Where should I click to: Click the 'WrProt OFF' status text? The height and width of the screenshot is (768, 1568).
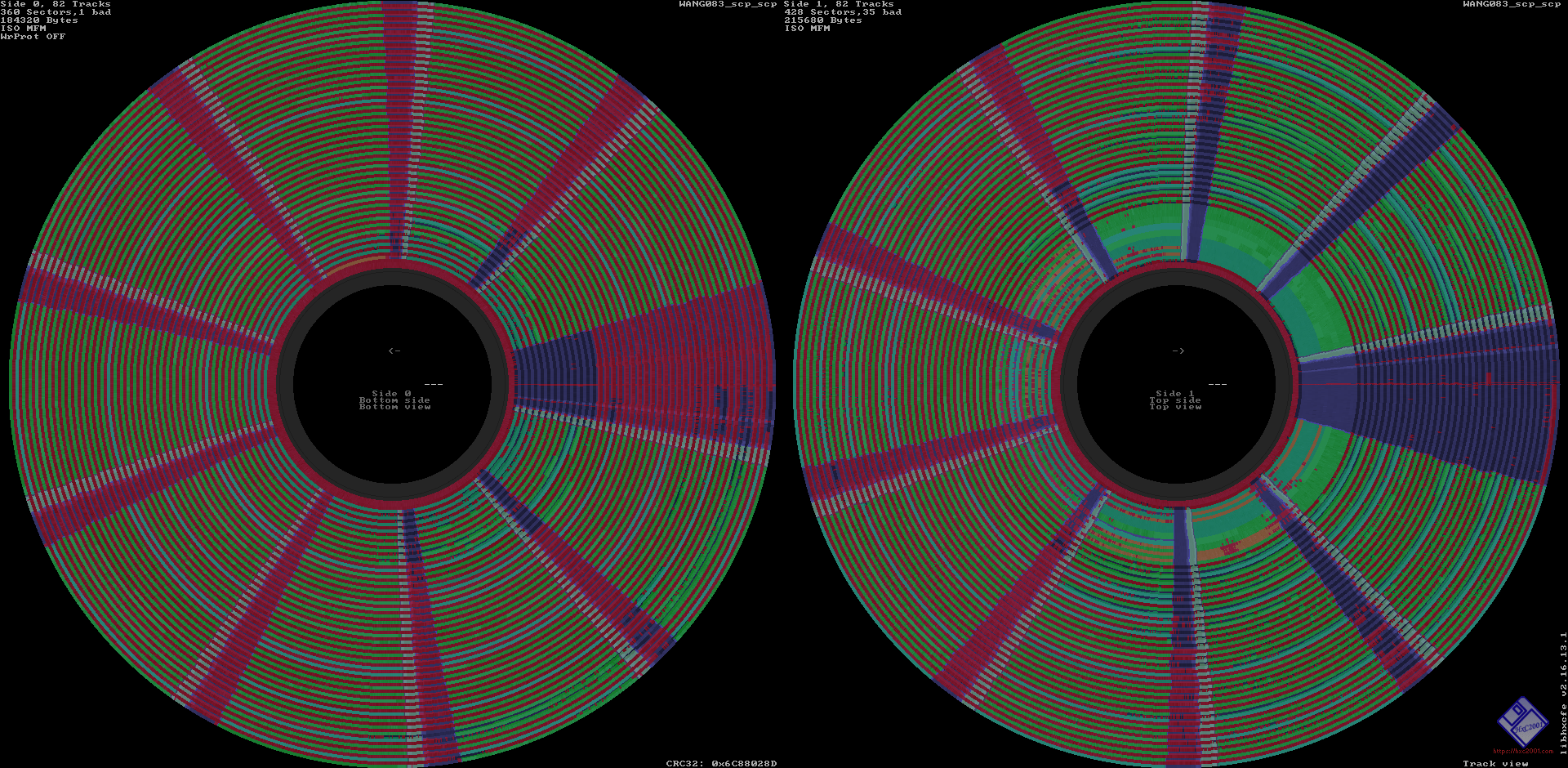coord(33,37)
